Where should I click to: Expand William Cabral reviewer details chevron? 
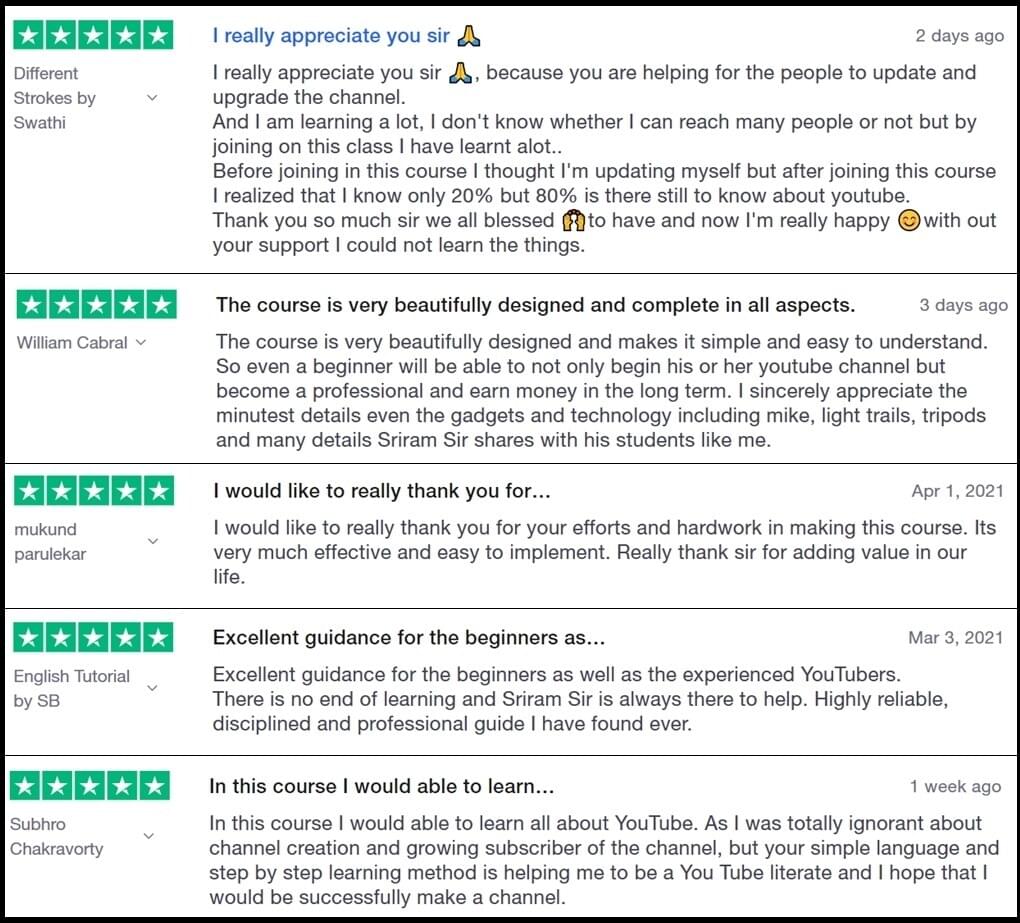[x=141, y=343]
